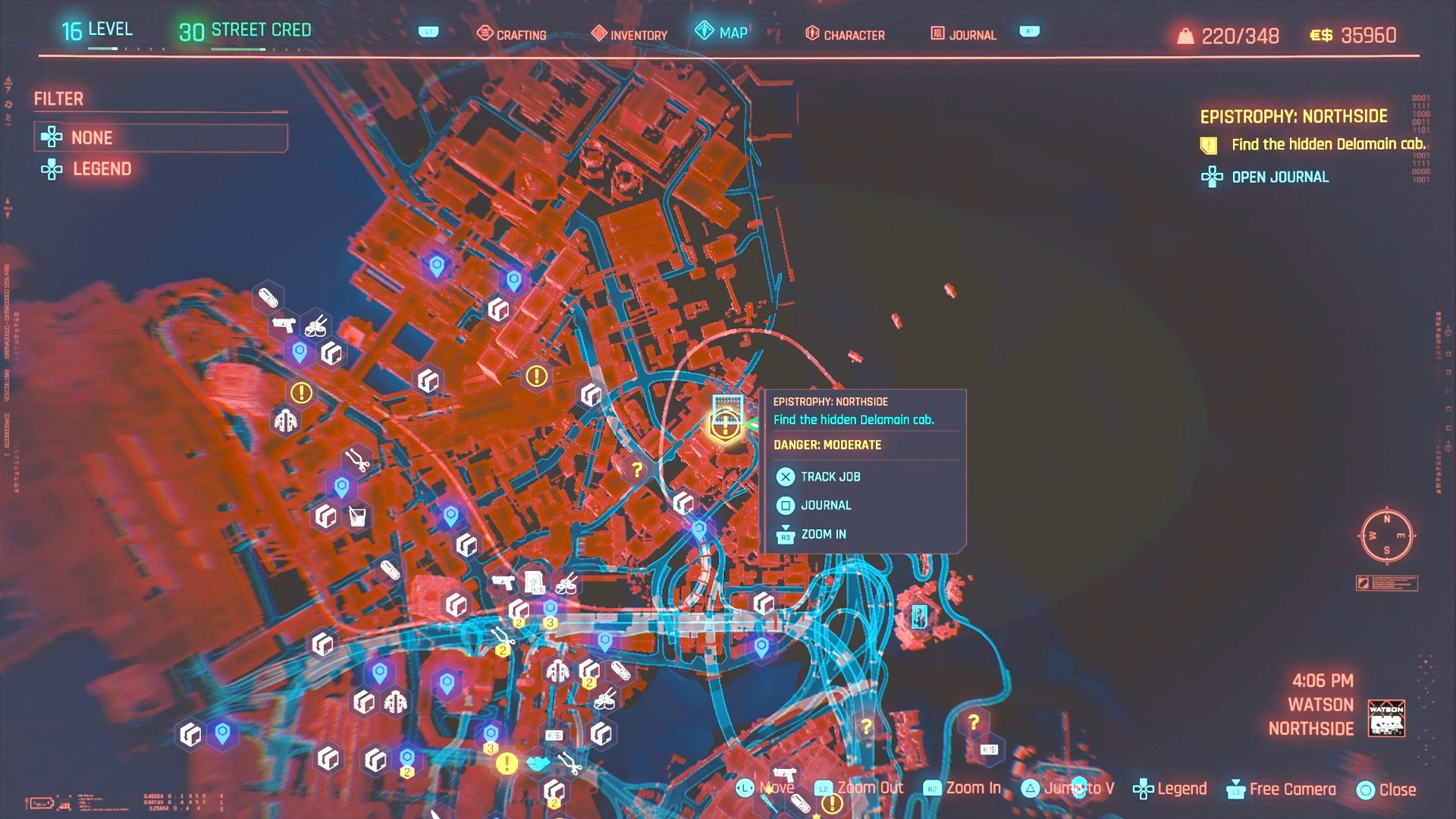Click Track Job in the quest tooltip
This screenshot has width=1456, height=819.
[x=818, y=476]
